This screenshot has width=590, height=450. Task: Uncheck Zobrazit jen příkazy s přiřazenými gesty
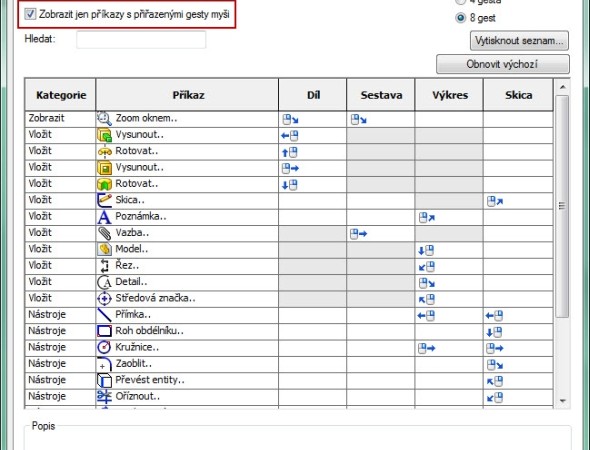point(30,14)
